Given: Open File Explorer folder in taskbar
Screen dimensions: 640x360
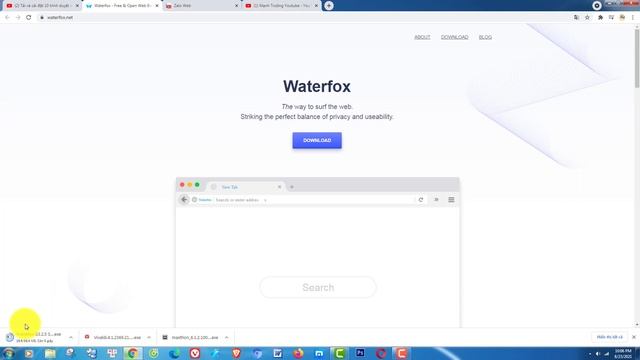Looking at the screenshot, I should pyautogui.click(x=50, y=353).
